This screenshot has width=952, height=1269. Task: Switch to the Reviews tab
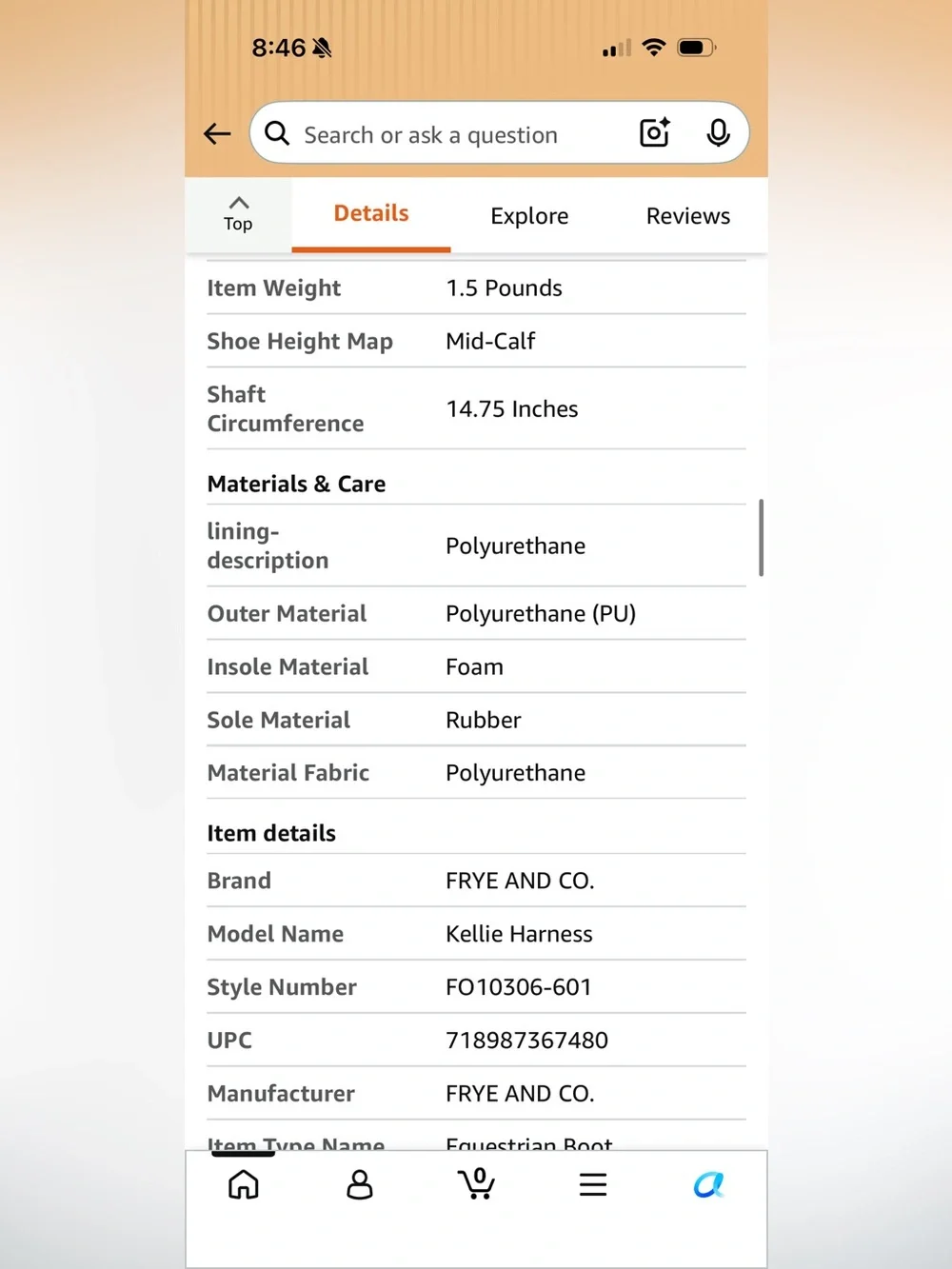(x=688, y=216)
